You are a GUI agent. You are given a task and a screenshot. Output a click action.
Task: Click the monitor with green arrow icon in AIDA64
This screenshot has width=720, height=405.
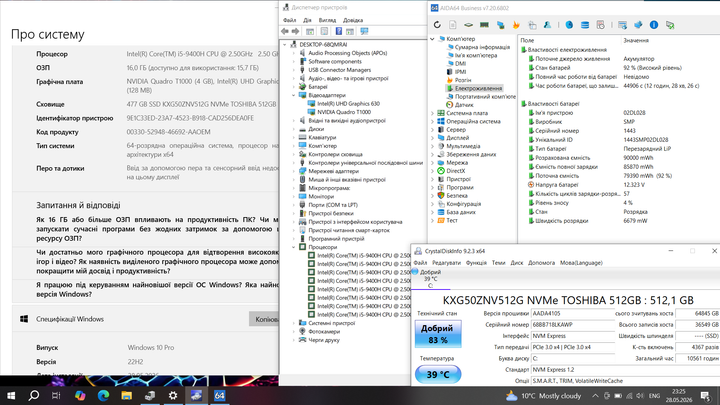[670, 25]
